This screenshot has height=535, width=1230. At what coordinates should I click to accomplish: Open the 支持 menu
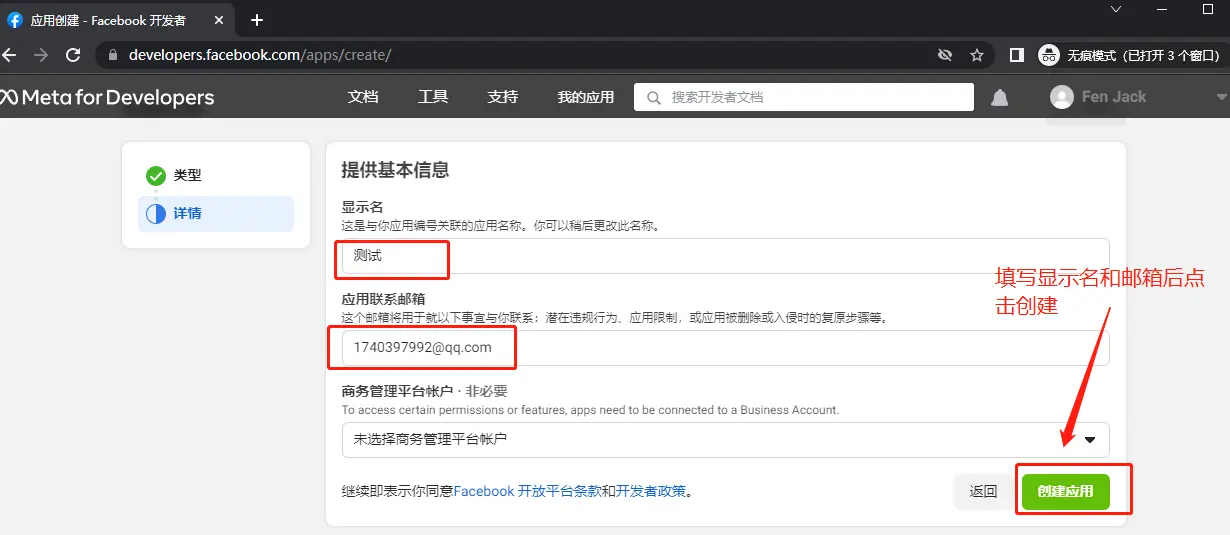pyautogui.click(x=503, y=97)
